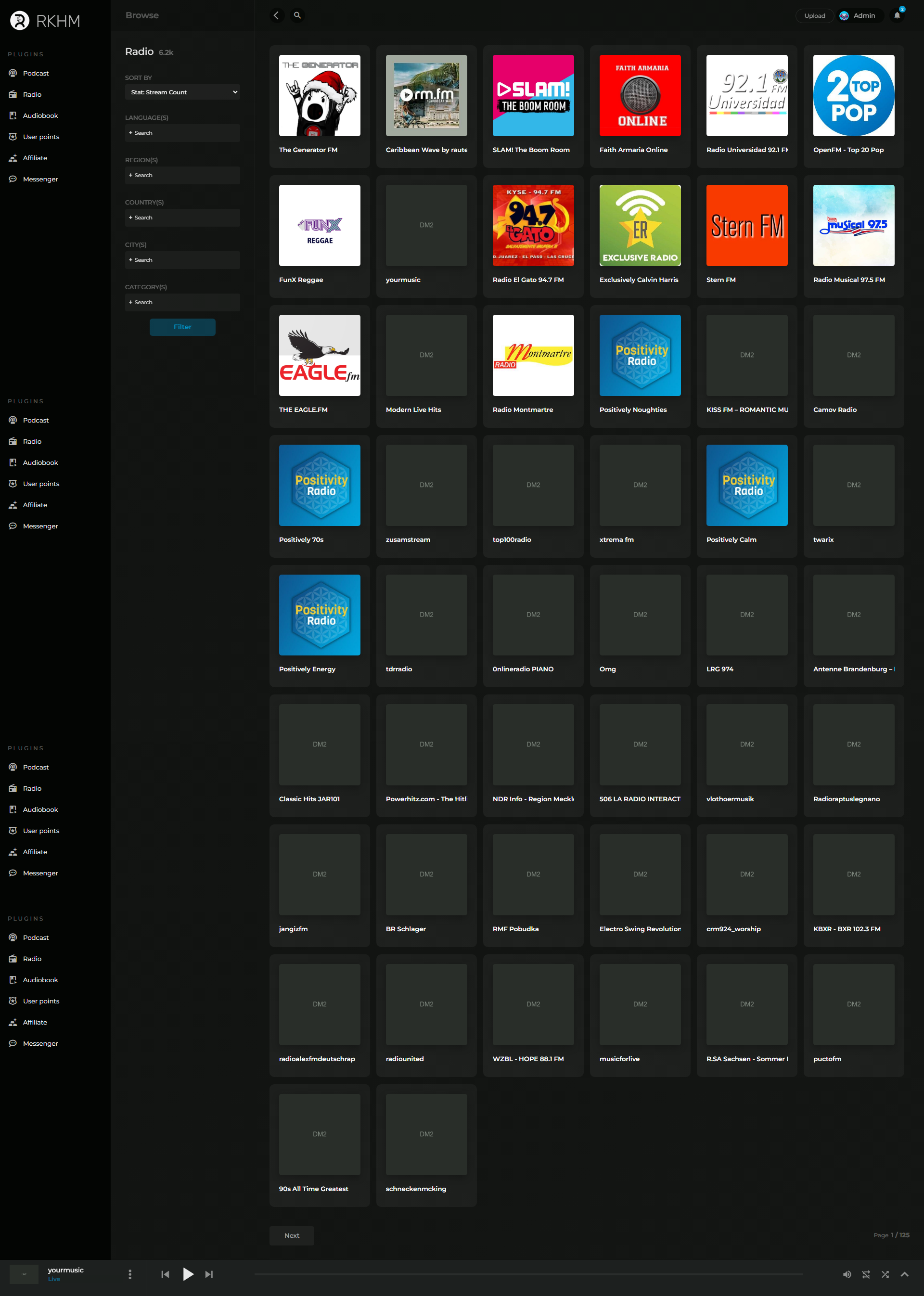Go to the previous track in the player

click(x=165, y=1274)
